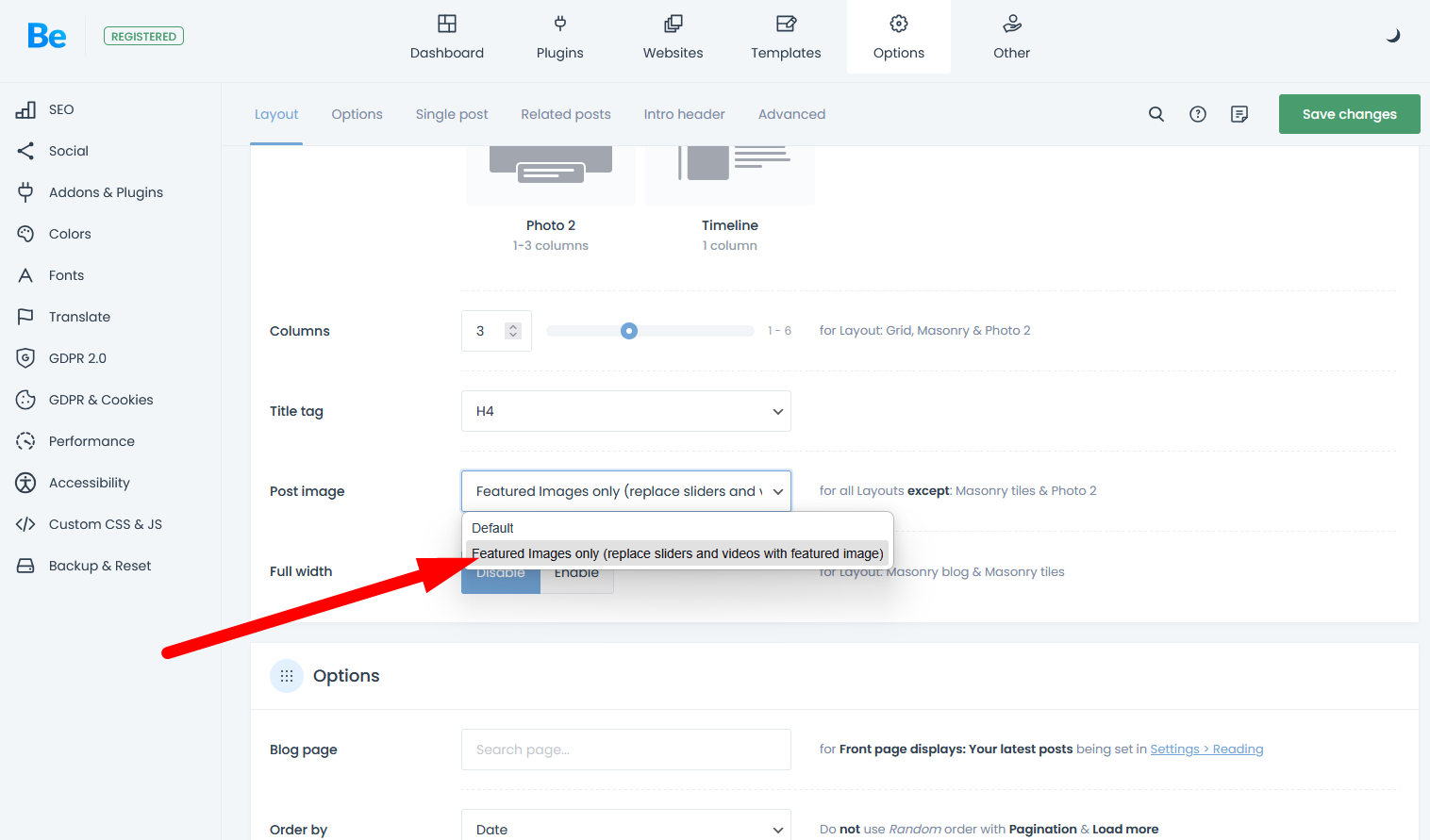Open the Order by Date dropdown
The width and height of the screenshot is (1430, 840).
coord(625,828)
